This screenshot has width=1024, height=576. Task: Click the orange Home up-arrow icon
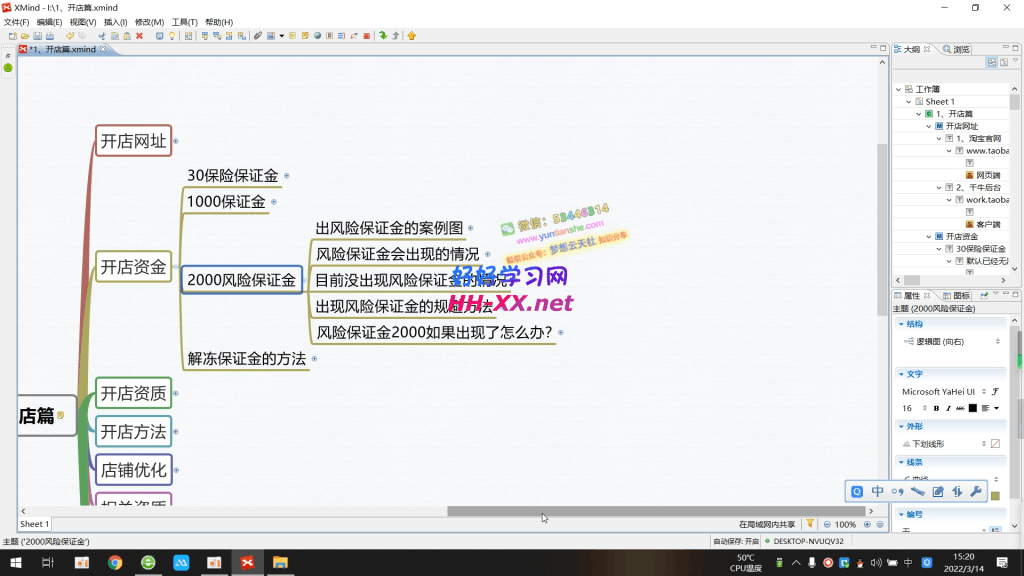coord(411,36)
